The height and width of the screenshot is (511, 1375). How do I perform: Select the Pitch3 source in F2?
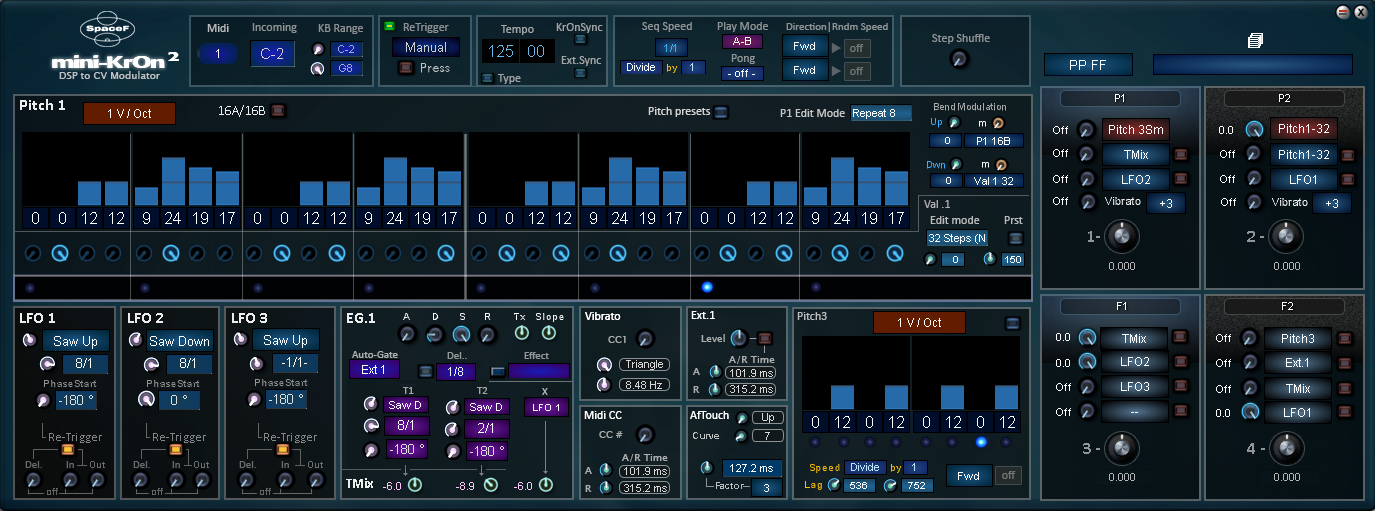[x=1298, y=338]
